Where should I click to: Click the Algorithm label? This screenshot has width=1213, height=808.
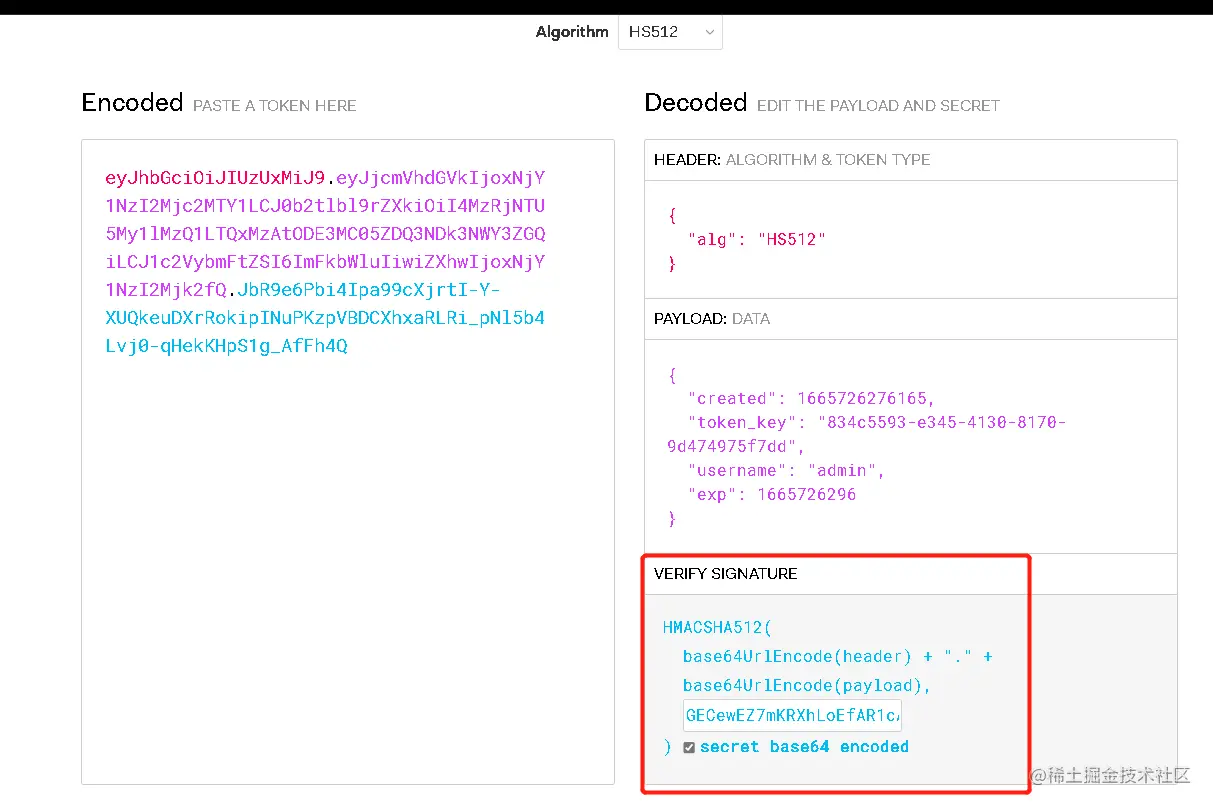[x=572, y=32]
